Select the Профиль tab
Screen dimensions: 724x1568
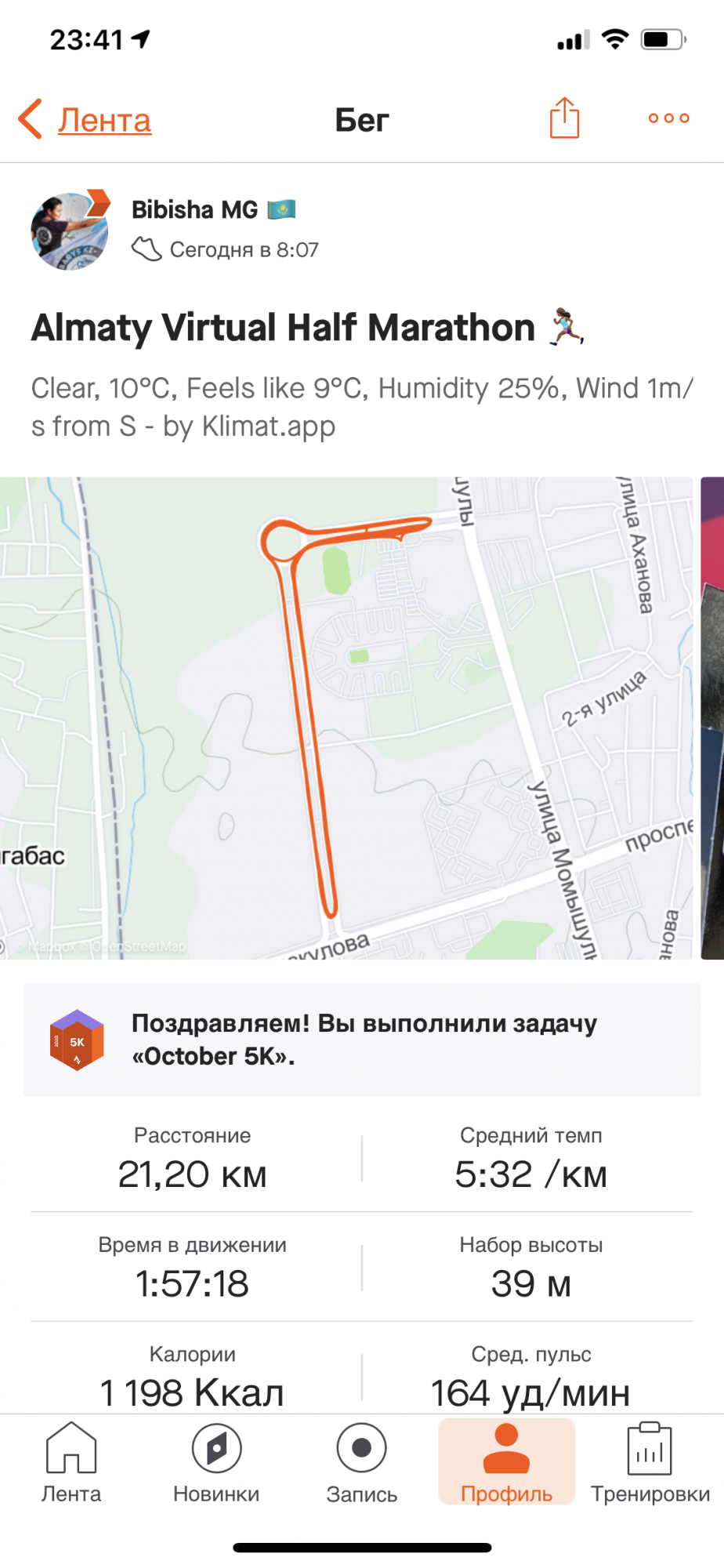tap(507, 1463)
